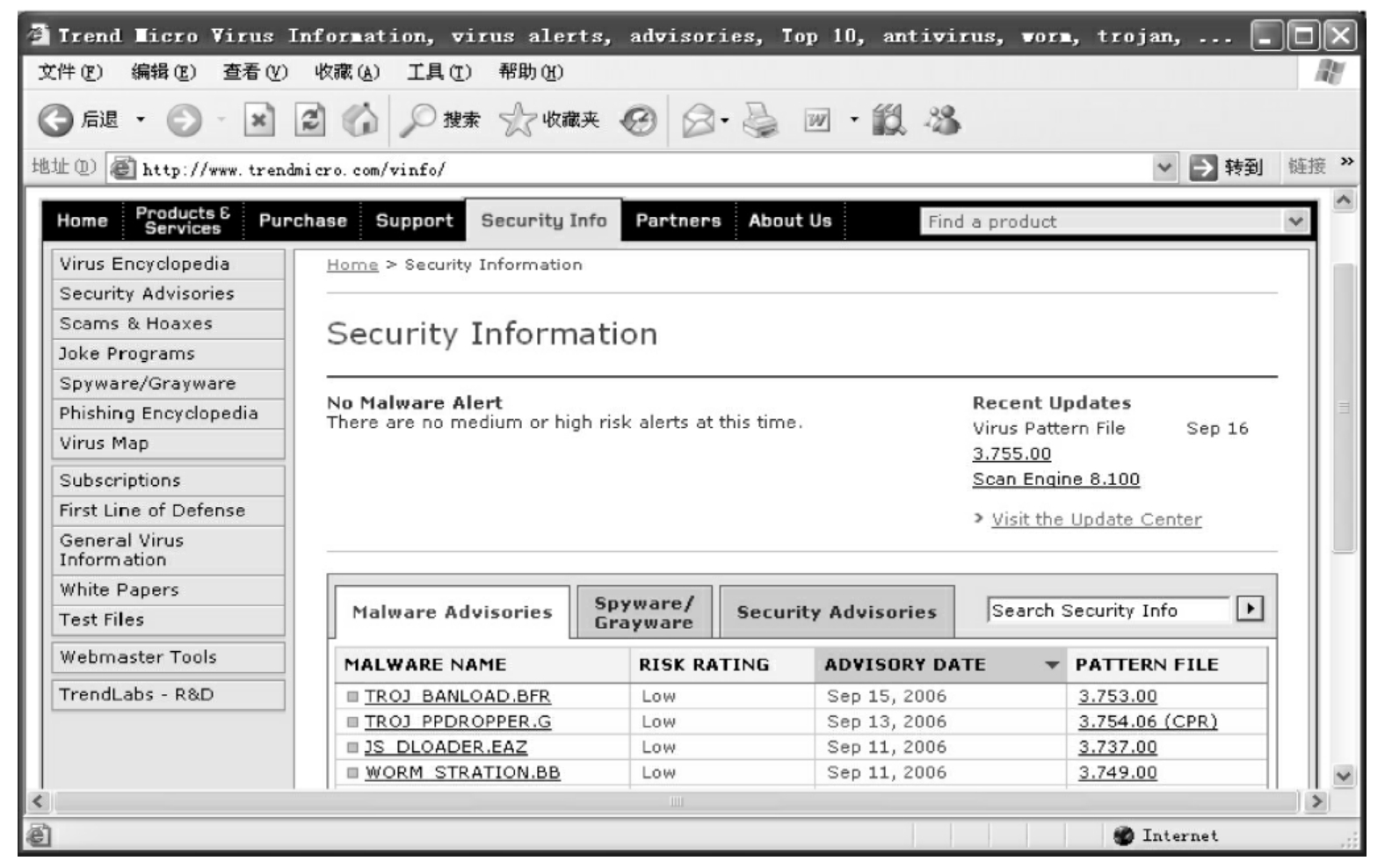Click the Home navigation item
This screenshot has width=1392, height=868.
tap(83, 221)
